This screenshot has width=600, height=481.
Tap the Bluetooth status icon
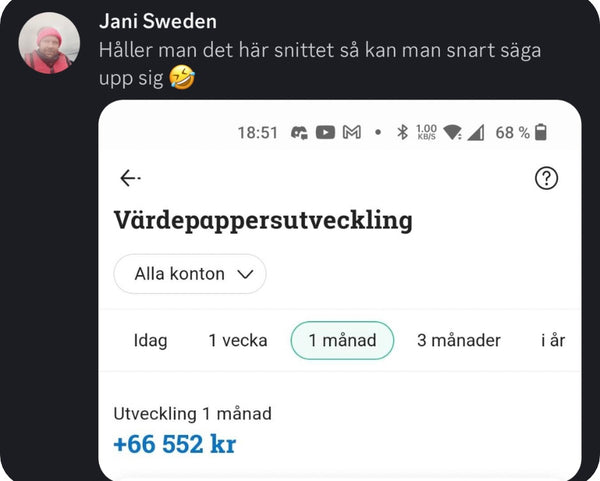[402, 132]
